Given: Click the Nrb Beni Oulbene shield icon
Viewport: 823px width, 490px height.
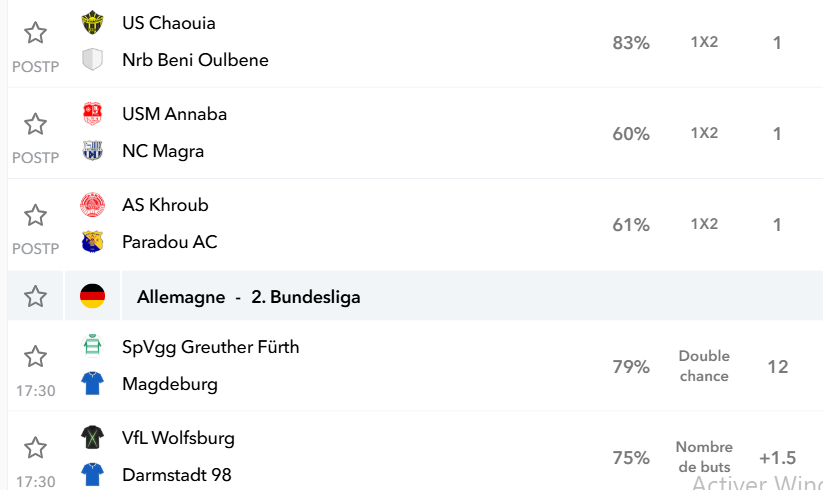Looking at the screenshot, I should coord(92,59).
